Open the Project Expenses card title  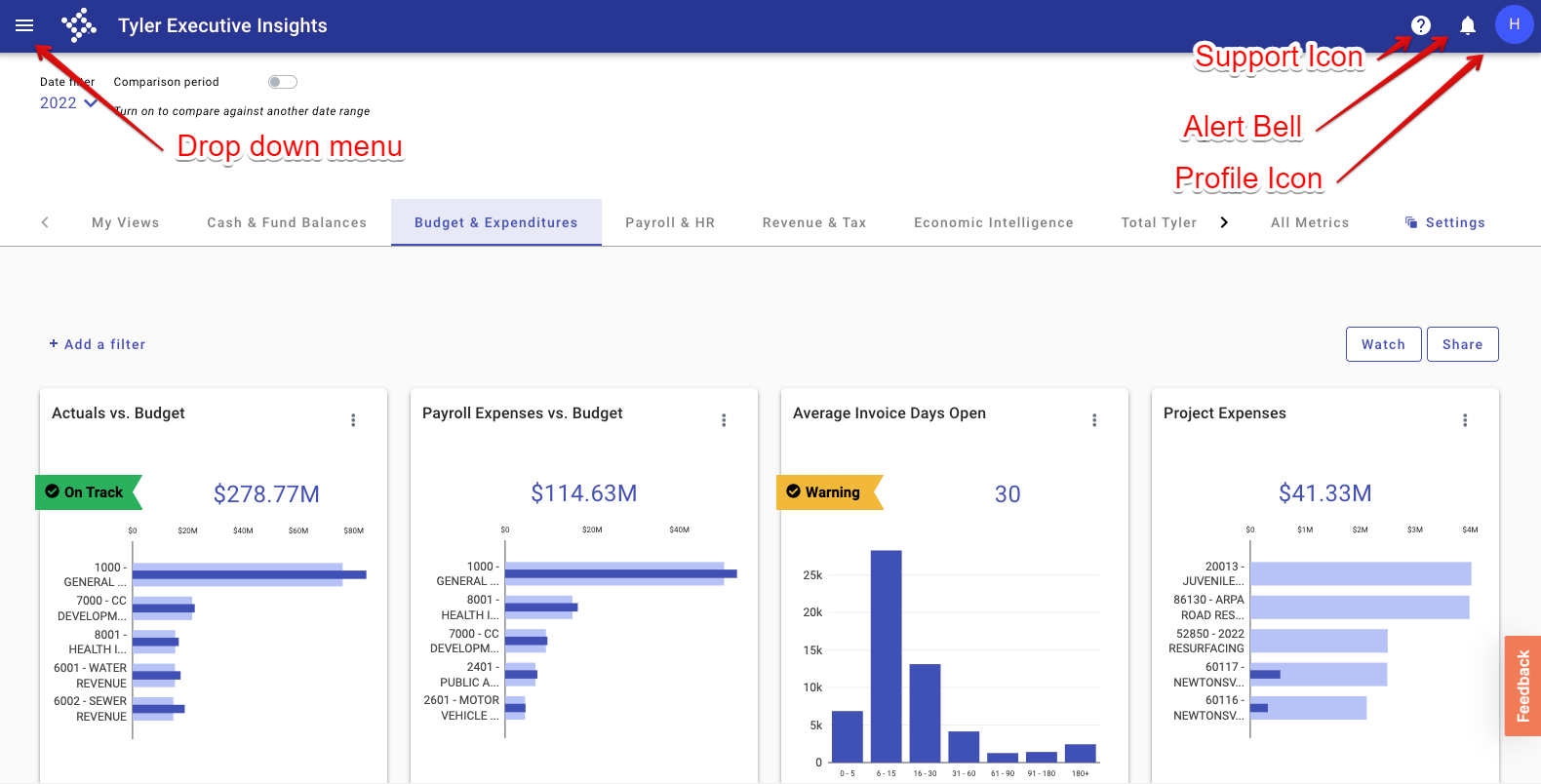coord(1225,413)
